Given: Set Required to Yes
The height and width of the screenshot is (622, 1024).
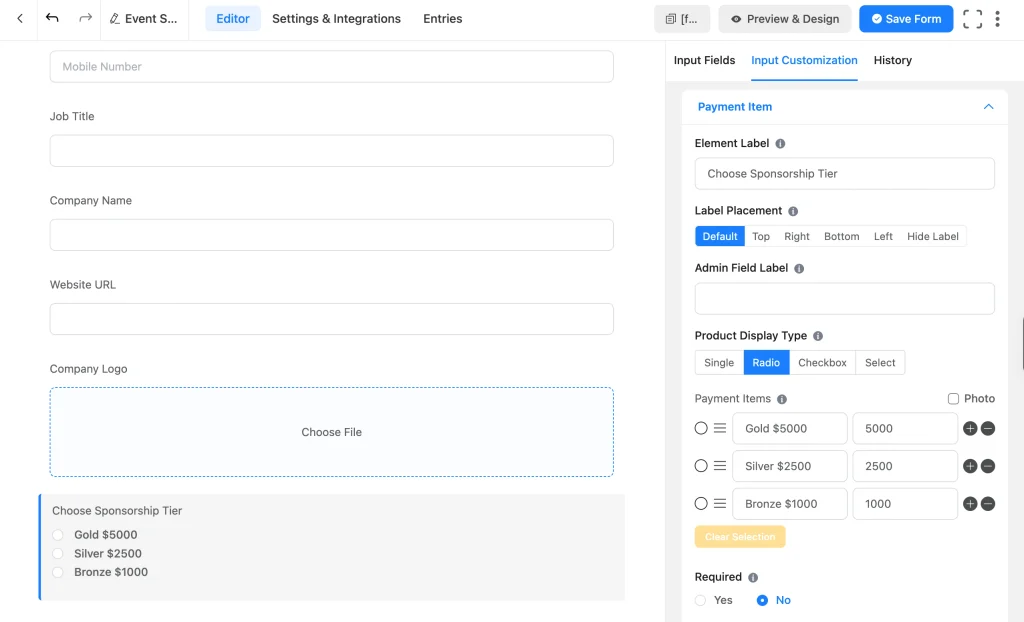Looking at the screenshot, I should (x=701, y=600).
